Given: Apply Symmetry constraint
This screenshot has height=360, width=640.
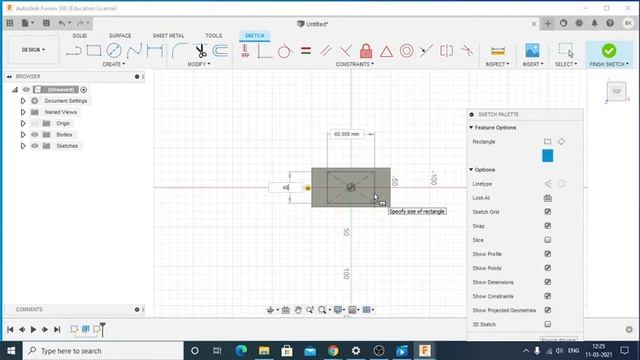Looking at the screenshot, I should click(447, 51).
